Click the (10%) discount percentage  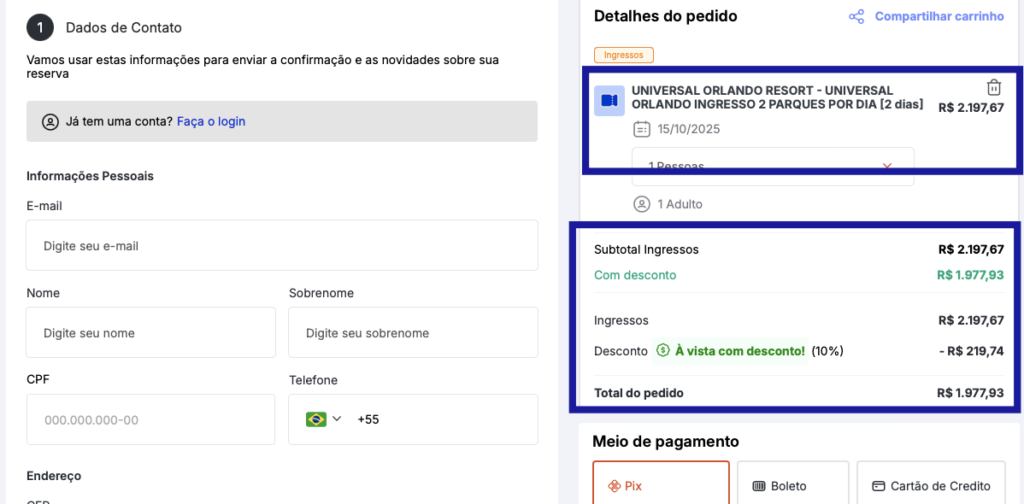(827, 351)
